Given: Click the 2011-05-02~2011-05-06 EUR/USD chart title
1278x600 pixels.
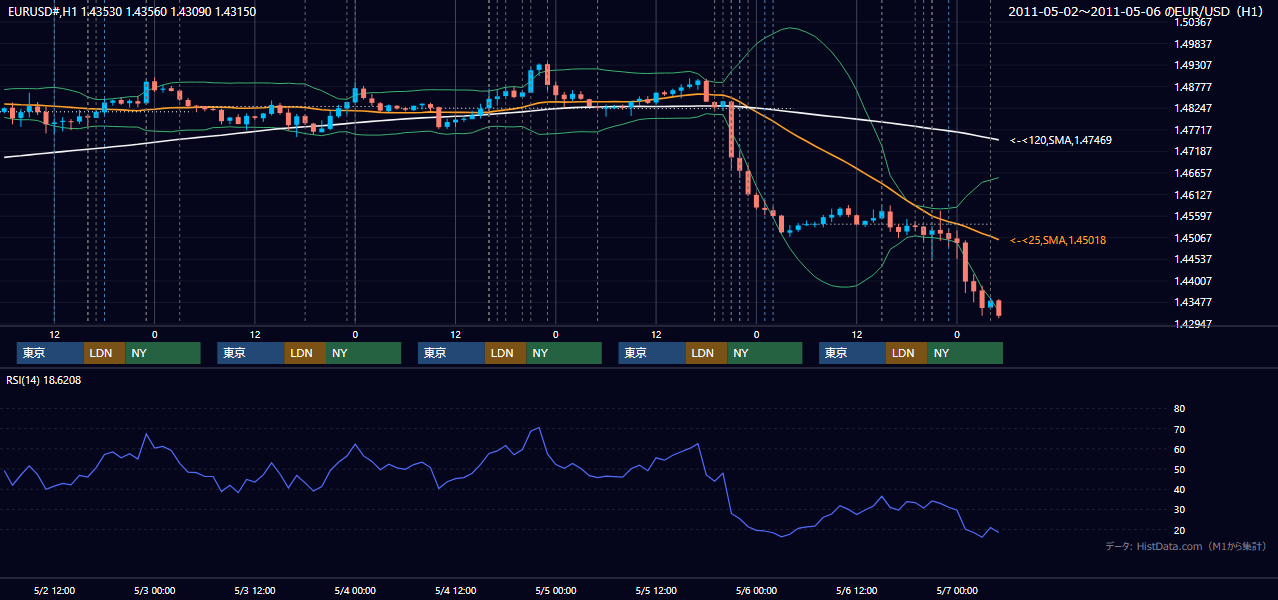Looking at the screenshot, I should [x=1138, y=11].
